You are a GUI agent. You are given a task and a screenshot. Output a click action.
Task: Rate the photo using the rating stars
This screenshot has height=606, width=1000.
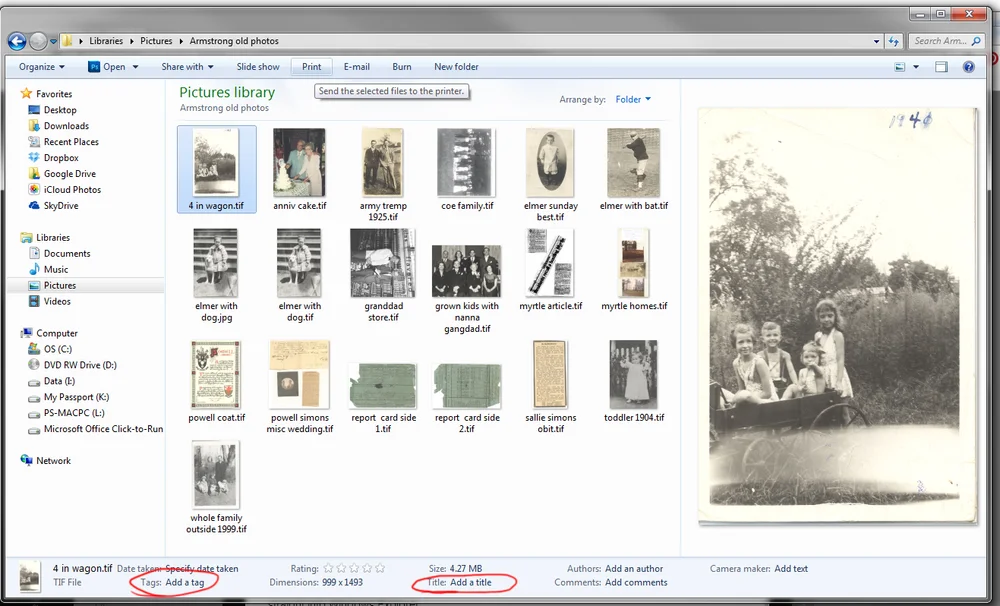[352, 568]
